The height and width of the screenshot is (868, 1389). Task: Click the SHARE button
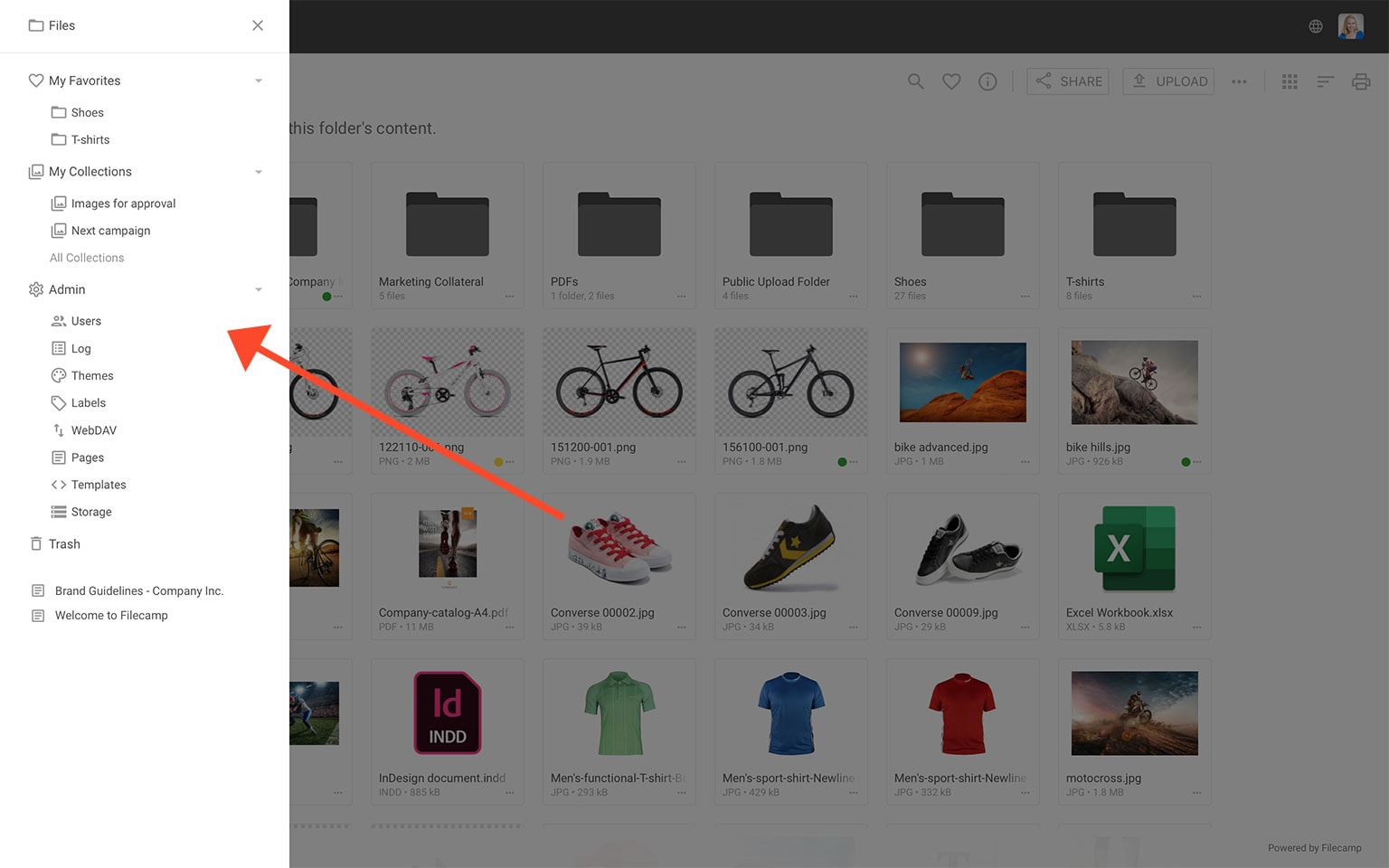click(x=1069, y=81)
